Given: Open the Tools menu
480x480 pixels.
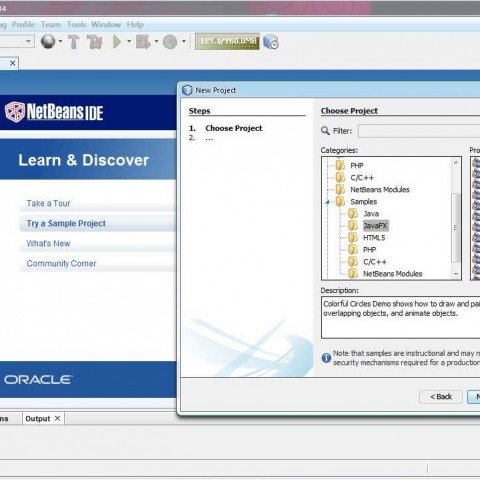Looking at the screenshot, I should [76, 25].
